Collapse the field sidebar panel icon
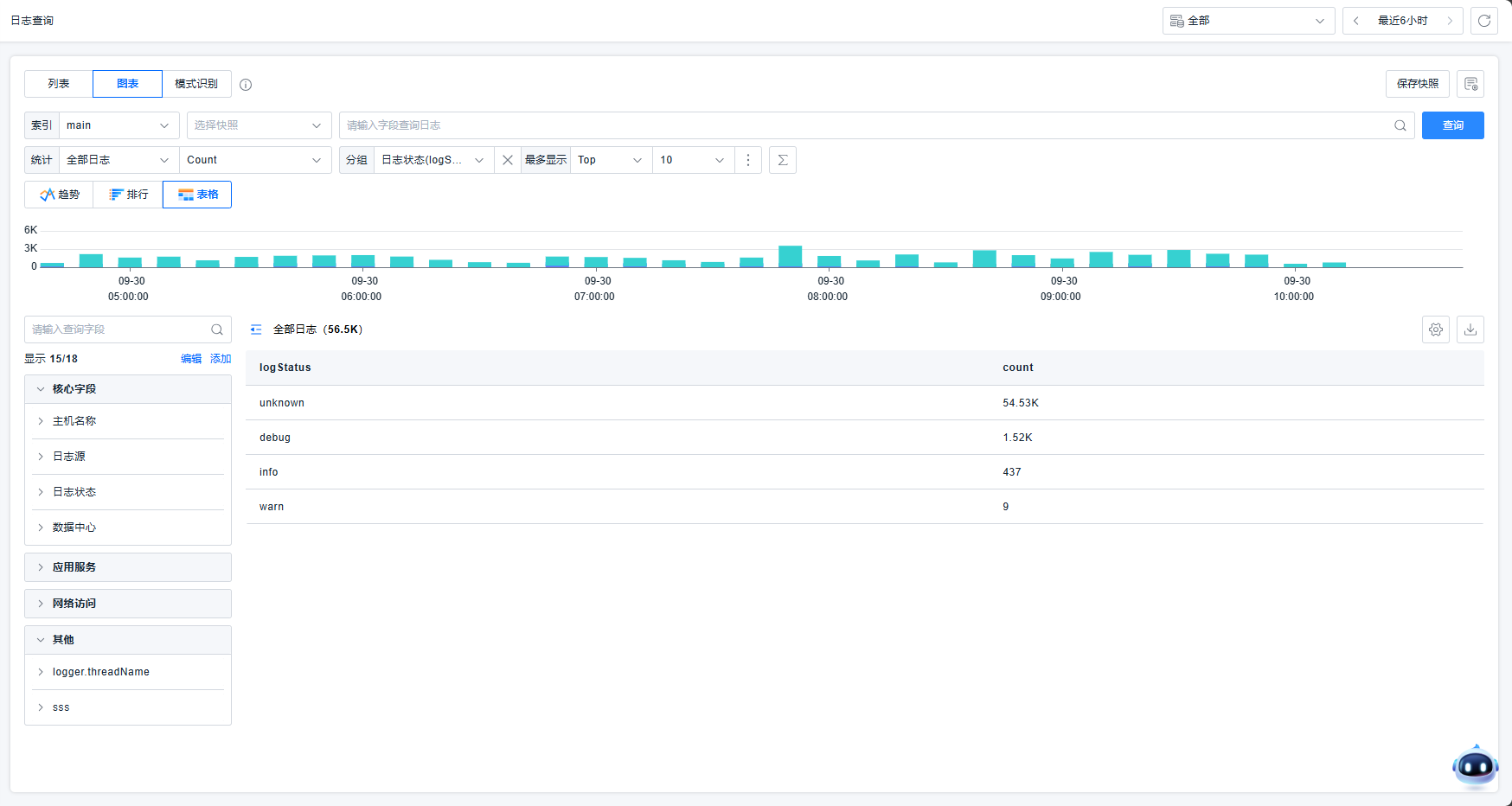Image resolution: width=1512 pixels, height=806 pixels. click(x=256, y=329)
